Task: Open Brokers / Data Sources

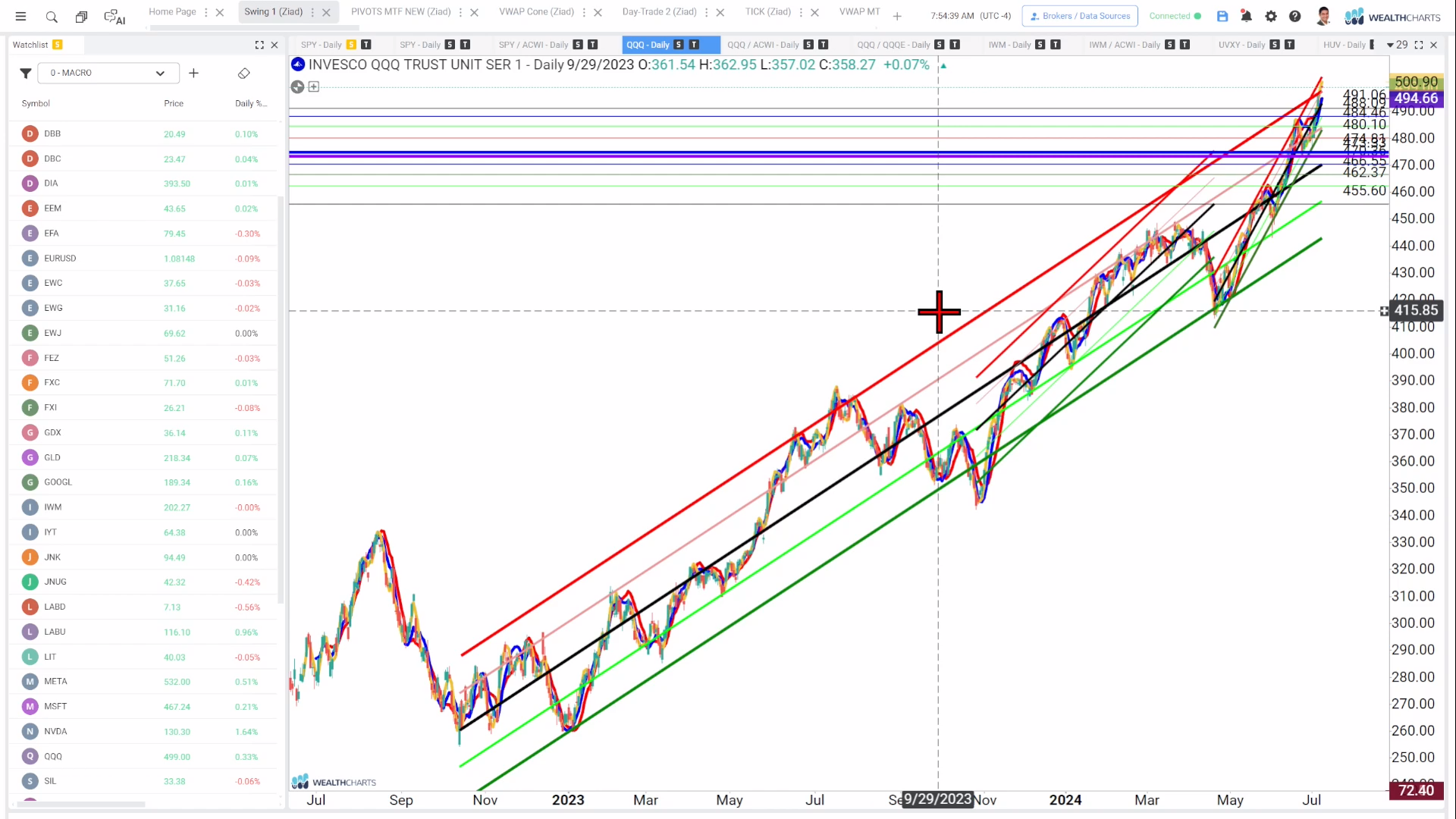Action: [x=1080, y=16]
